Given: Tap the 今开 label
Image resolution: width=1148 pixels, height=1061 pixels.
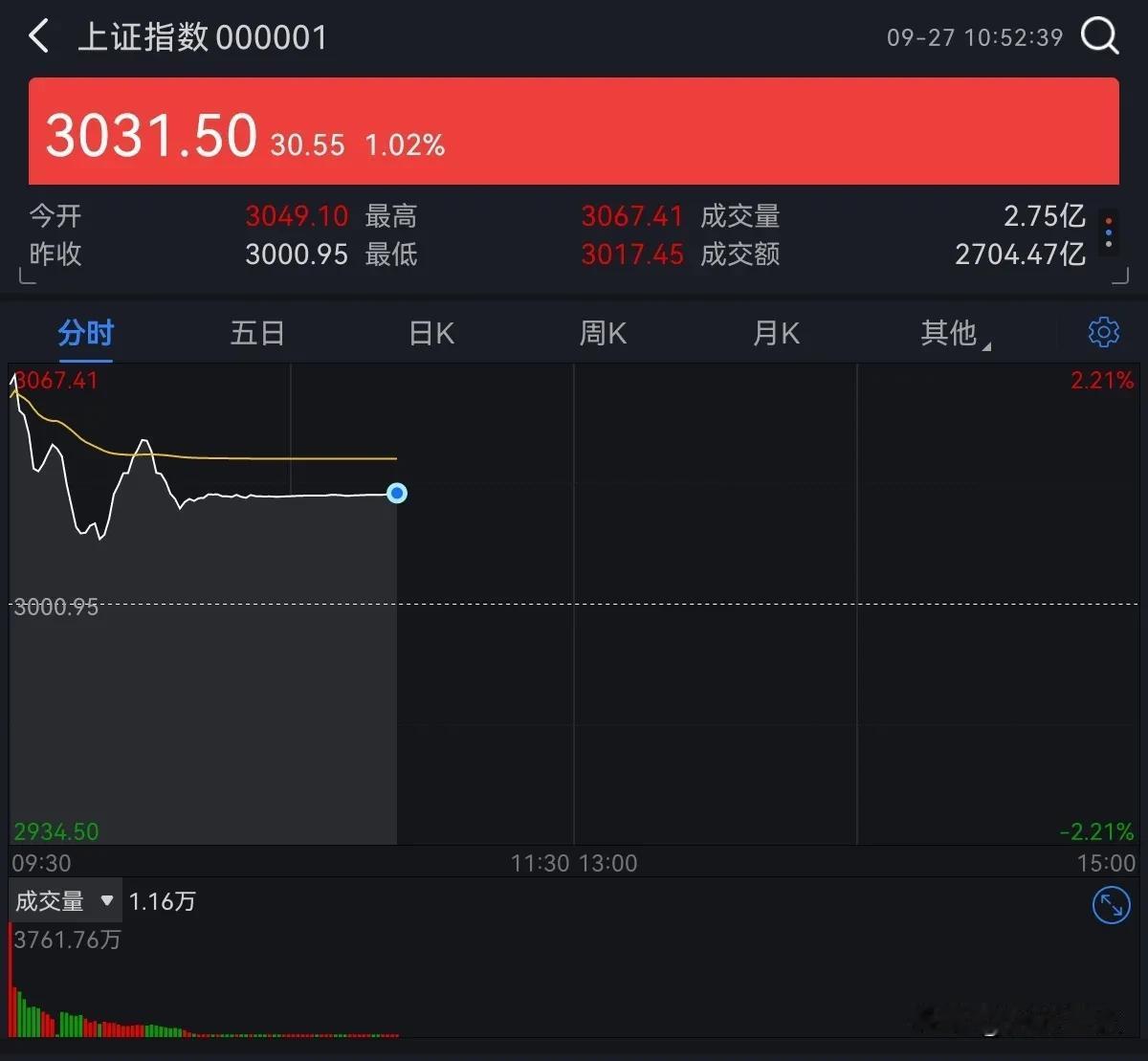Looking at the screenshot, I should click(x=55, y=215).
